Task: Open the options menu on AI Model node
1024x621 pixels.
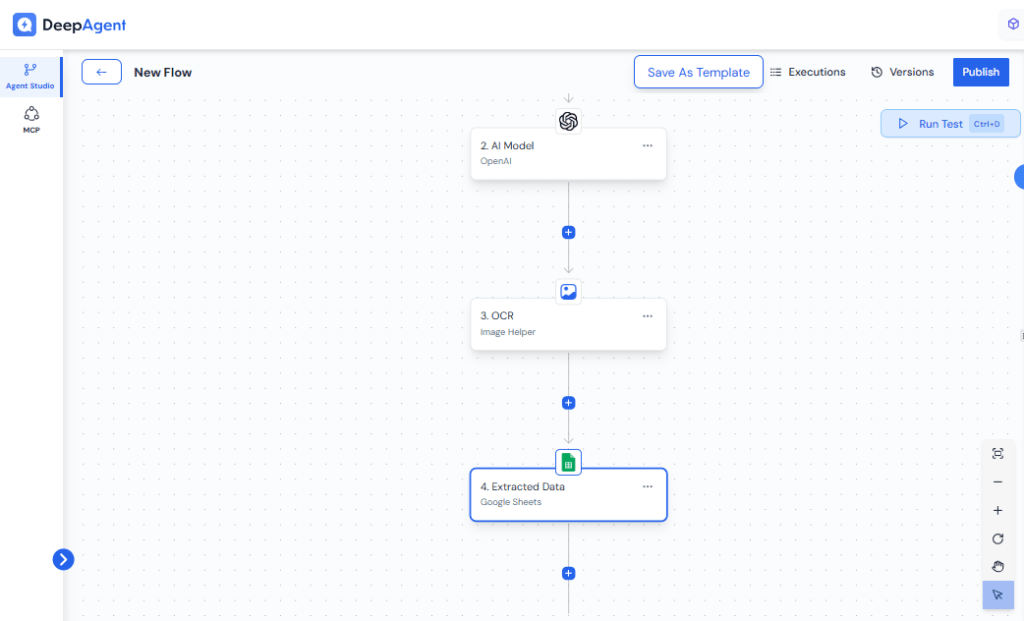Action: click(x=647, y=145)
